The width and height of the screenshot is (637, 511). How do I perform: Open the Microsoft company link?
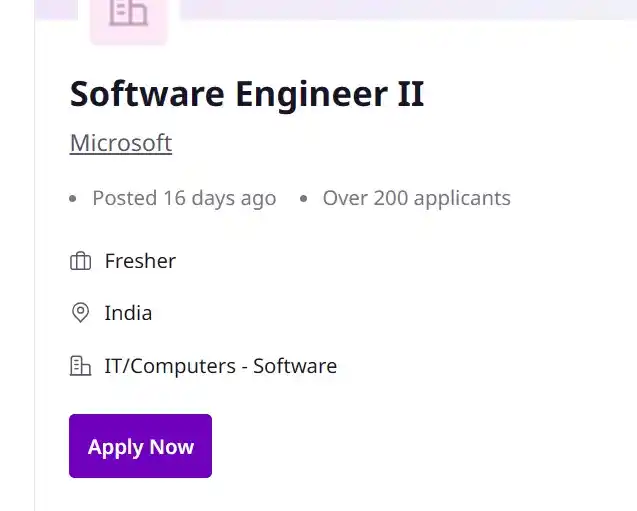click(x=121, y=143)
